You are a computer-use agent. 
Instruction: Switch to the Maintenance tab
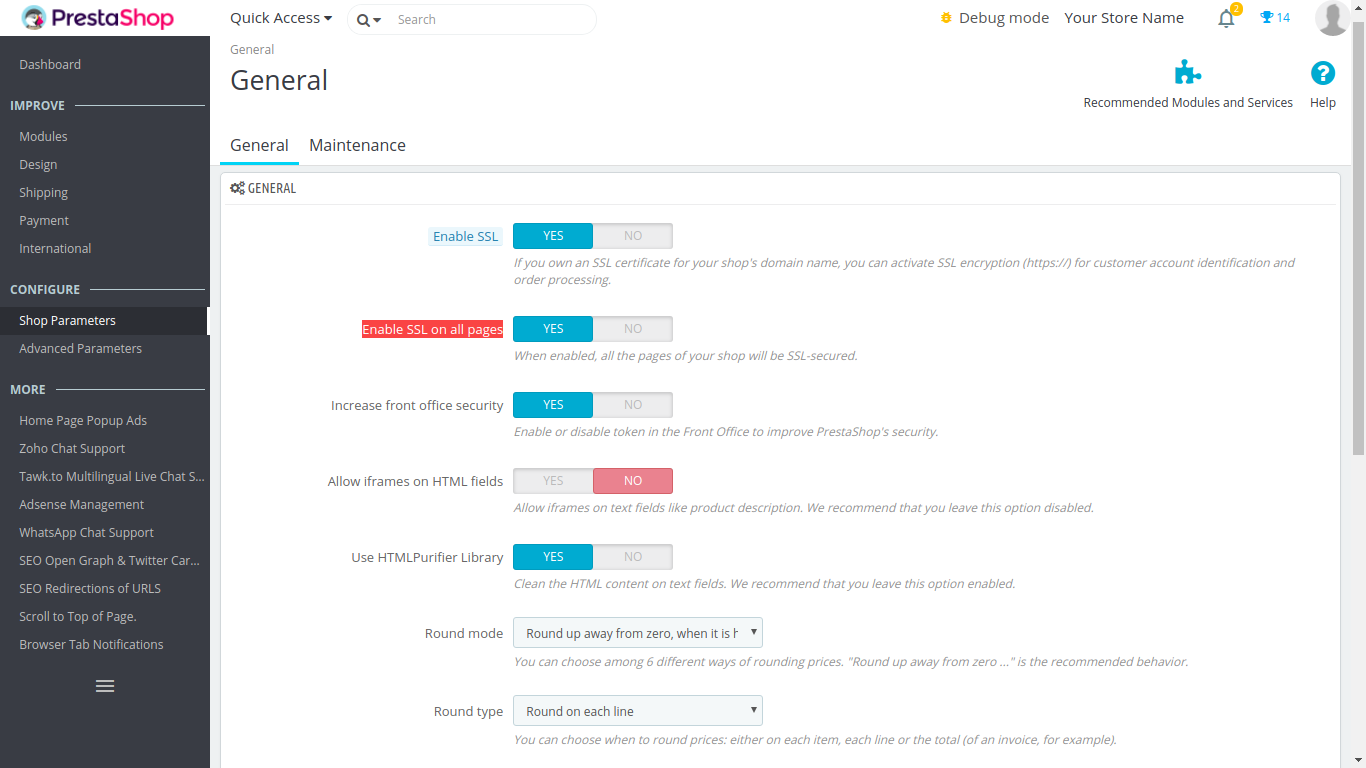[x=357, y=145]
